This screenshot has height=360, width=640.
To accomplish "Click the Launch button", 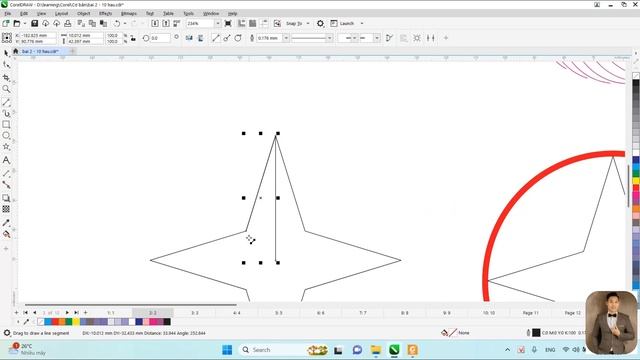I will tap(342, 24).
